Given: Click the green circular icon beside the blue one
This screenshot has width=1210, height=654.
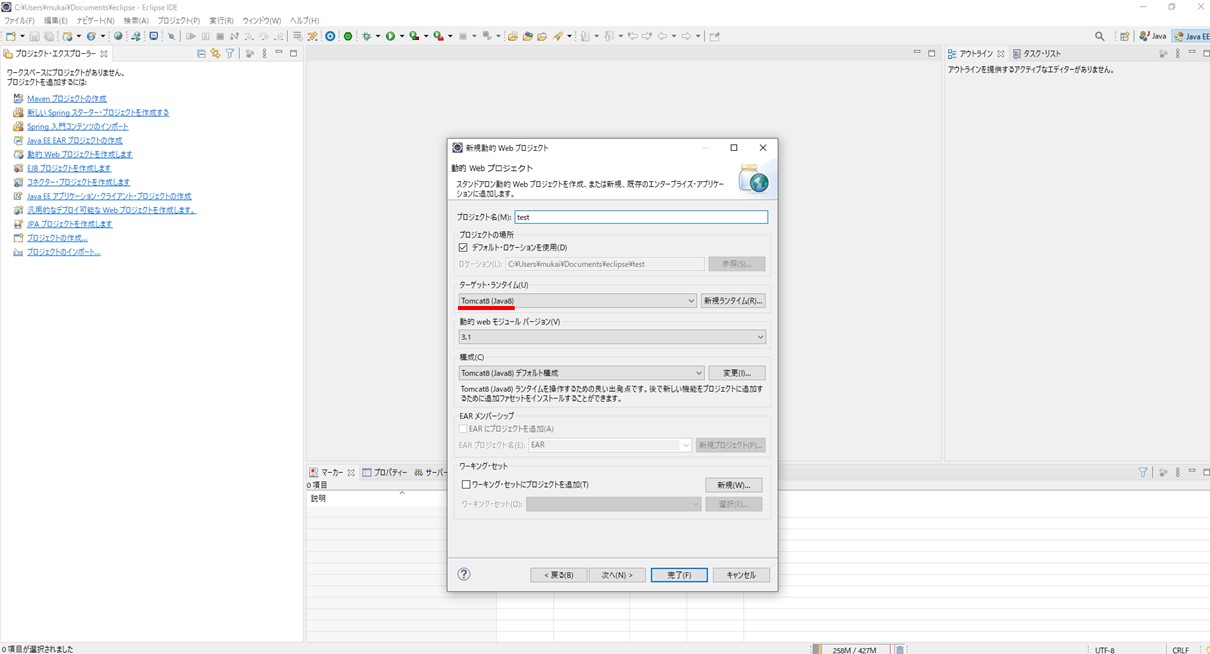Looking at the screenshot, I should click(348, 36).
